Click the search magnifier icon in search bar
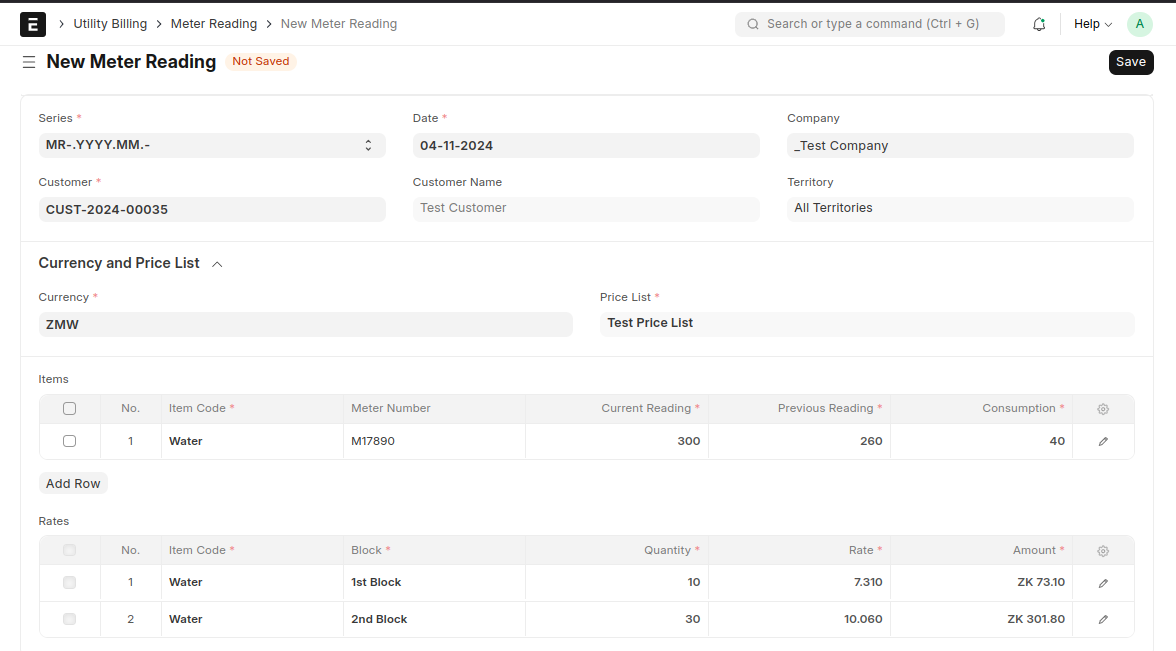The width and height of the screenshot is (1176, 651). click(x=753, y=24)
